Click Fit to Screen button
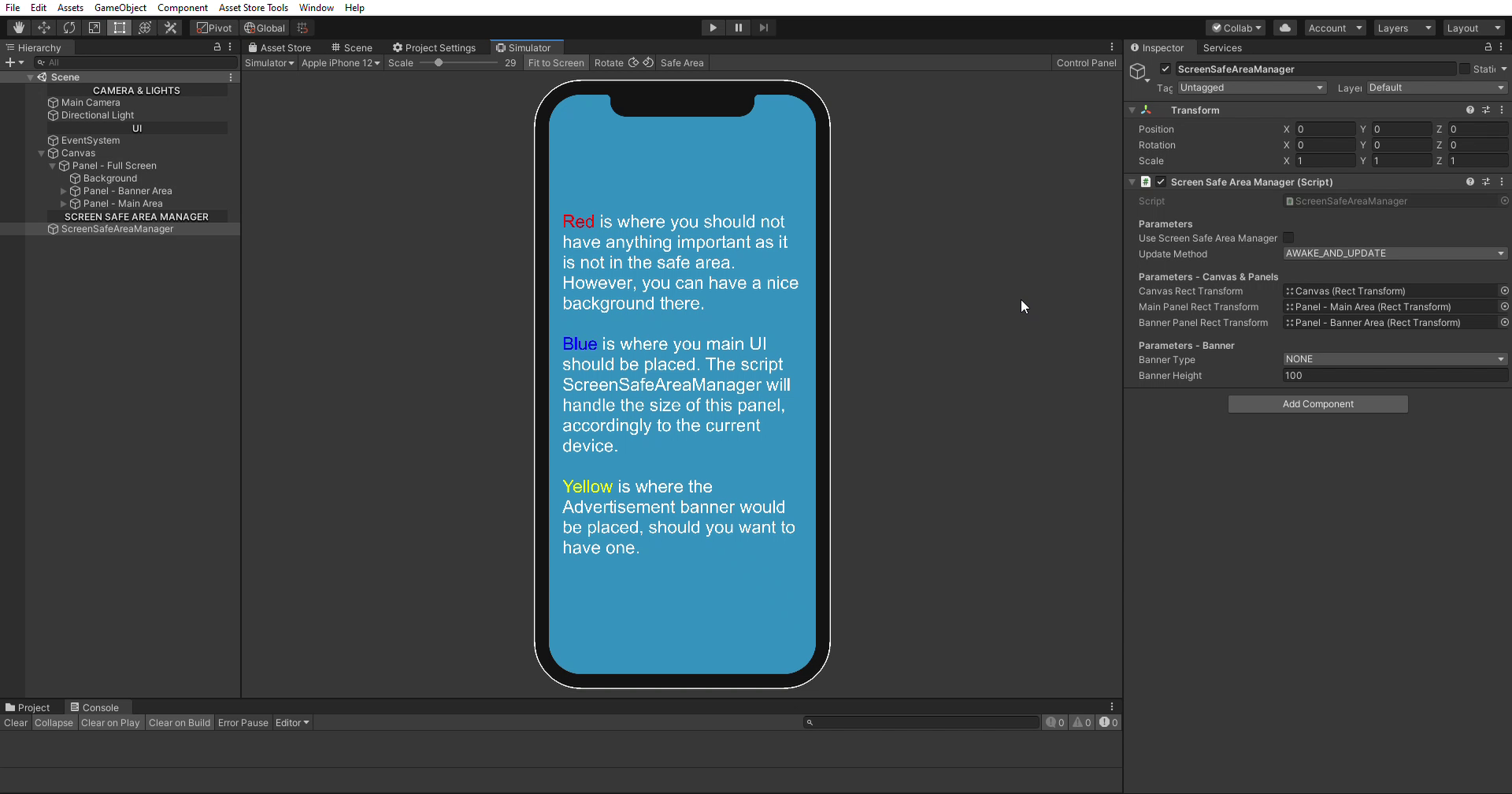Image resolution: width=1512 pixels, height=794 pixels. (x=556, y=63)
